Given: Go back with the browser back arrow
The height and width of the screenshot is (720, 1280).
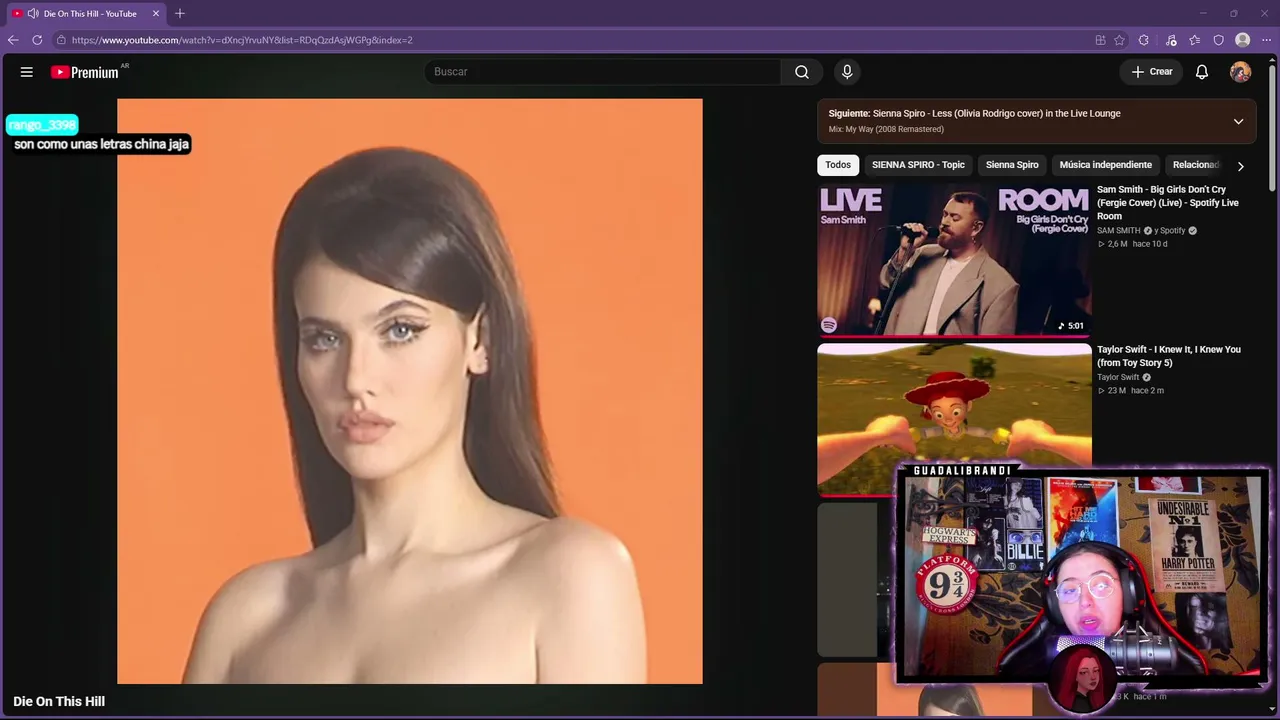Looking at the screenshot, I should [13, 40].
